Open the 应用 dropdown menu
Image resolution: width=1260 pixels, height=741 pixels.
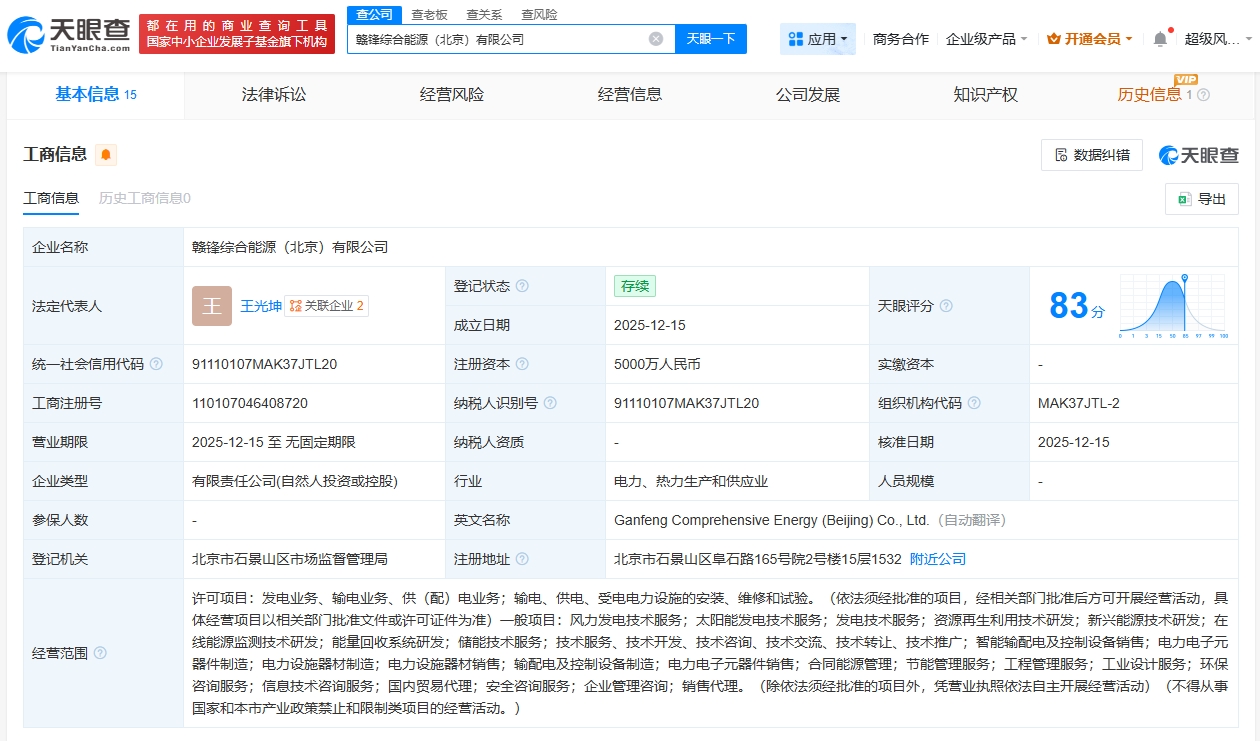(x=818, y=39)
